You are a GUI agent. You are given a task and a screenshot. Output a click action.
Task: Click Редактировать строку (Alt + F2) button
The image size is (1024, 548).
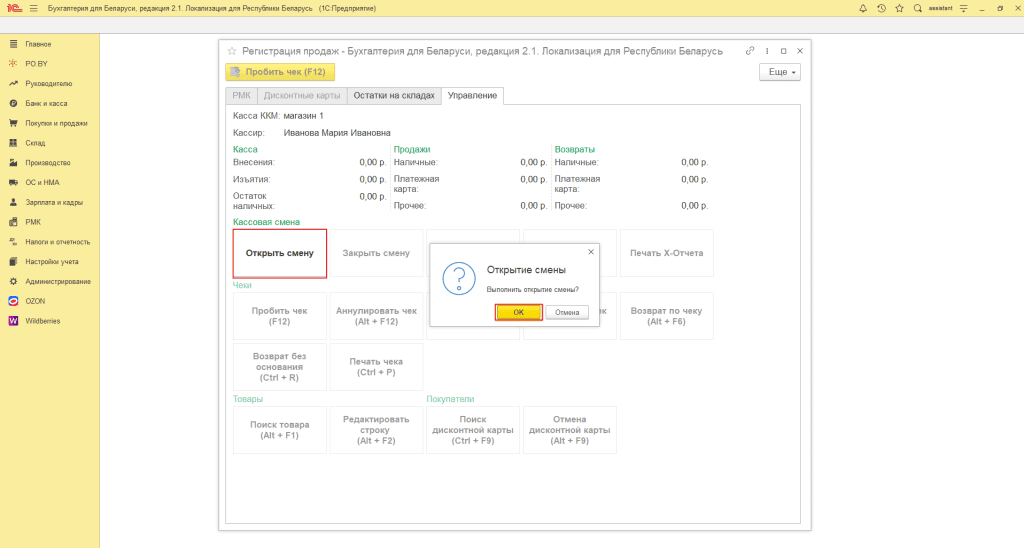pyautogui.click(x=376, y=430)
